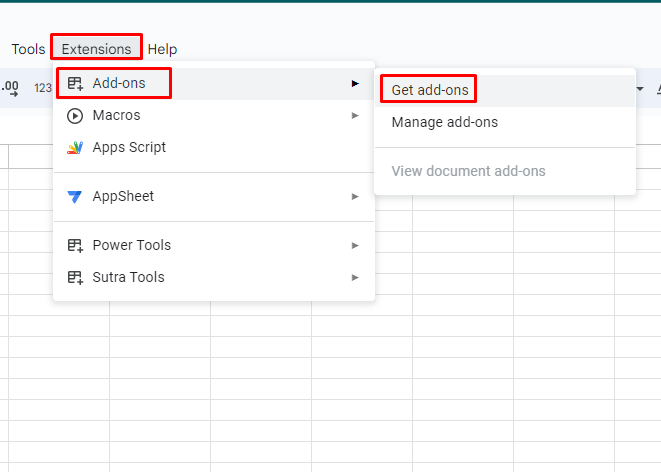Open the Extensions menu
The height and width of the screenshot is (472, 661).
click(x=97, y=49)
